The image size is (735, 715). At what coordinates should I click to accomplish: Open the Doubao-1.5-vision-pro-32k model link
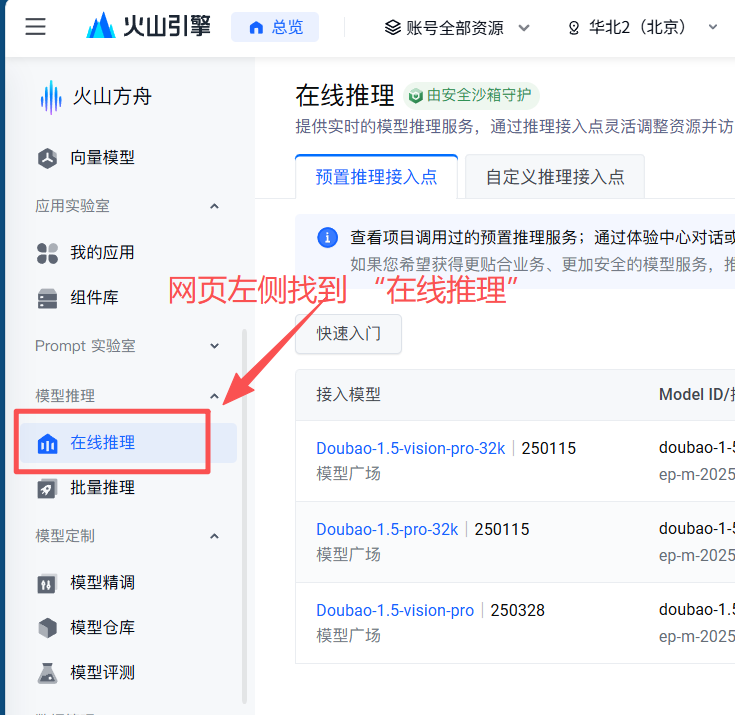coord(411,449)
